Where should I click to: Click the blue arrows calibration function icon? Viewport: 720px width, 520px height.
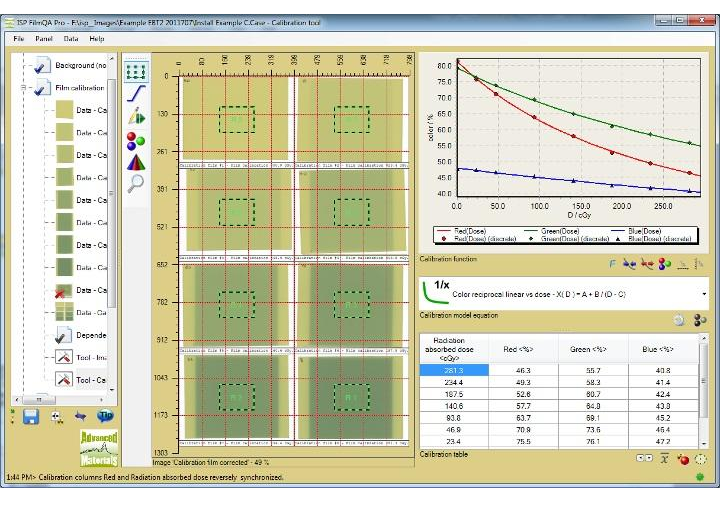(x=629, y=264)
